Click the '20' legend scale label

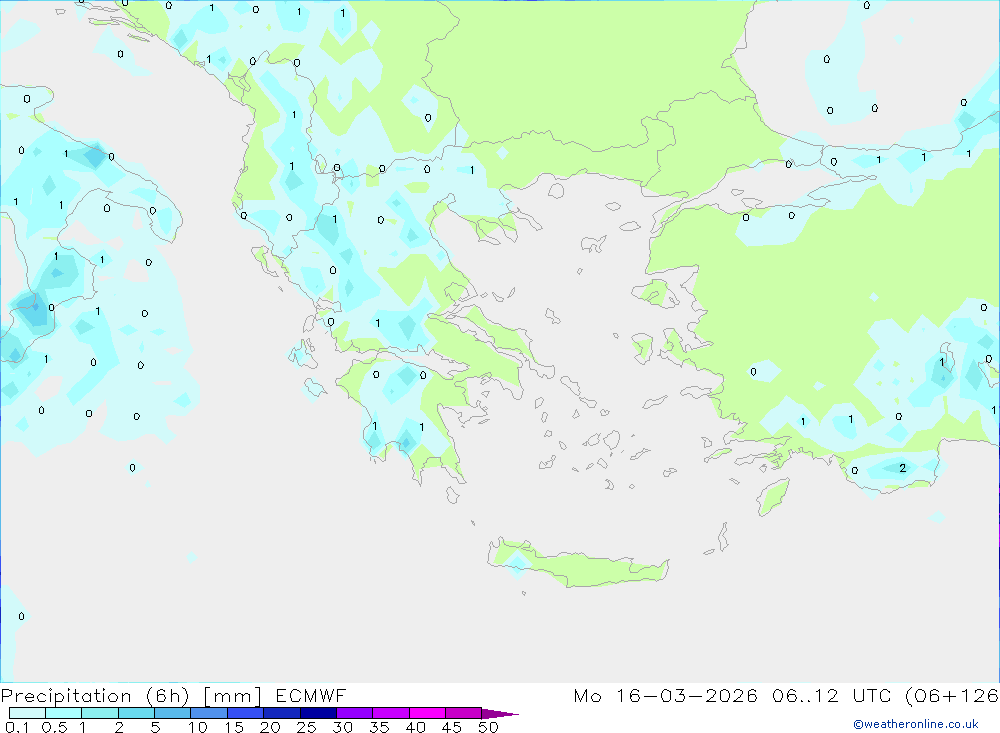(x=270, y=727)
